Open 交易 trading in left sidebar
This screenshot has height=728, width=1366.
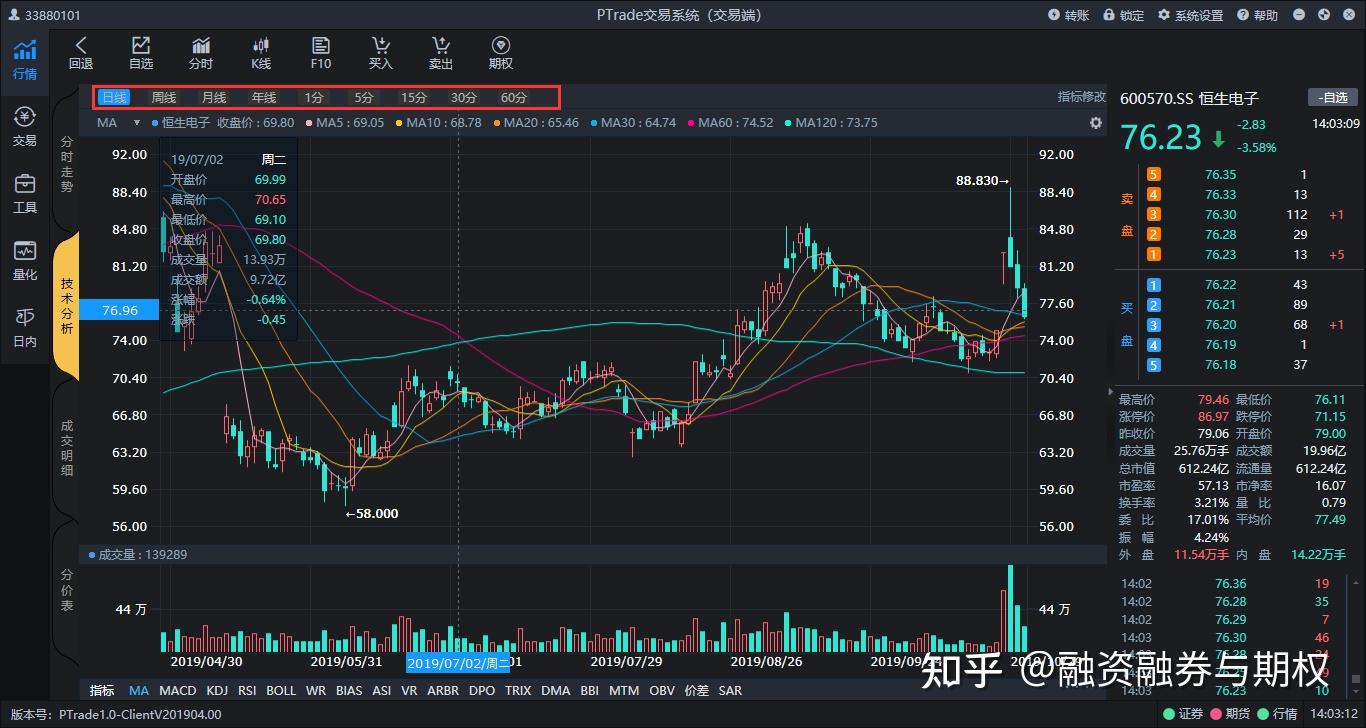pos(25,127)
